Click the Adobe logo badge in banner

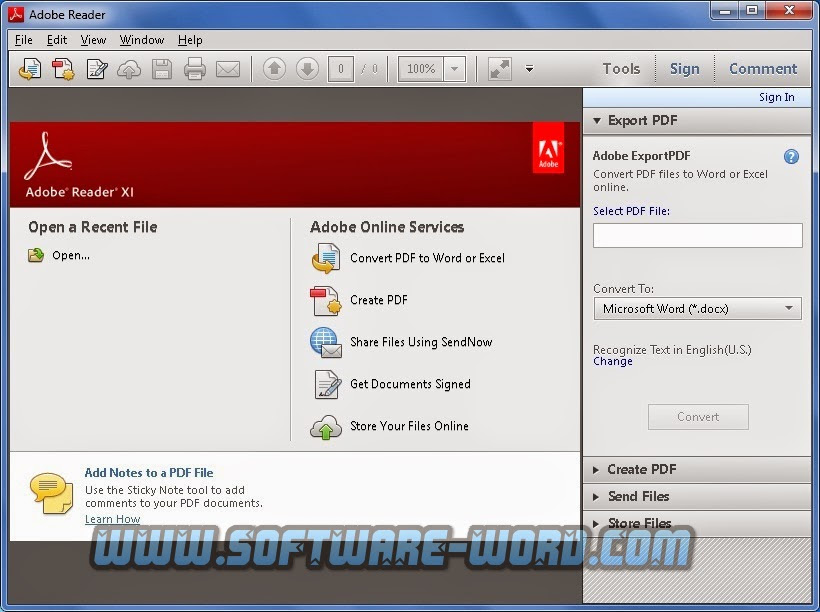pyautogui.click(x=548, y=148)
